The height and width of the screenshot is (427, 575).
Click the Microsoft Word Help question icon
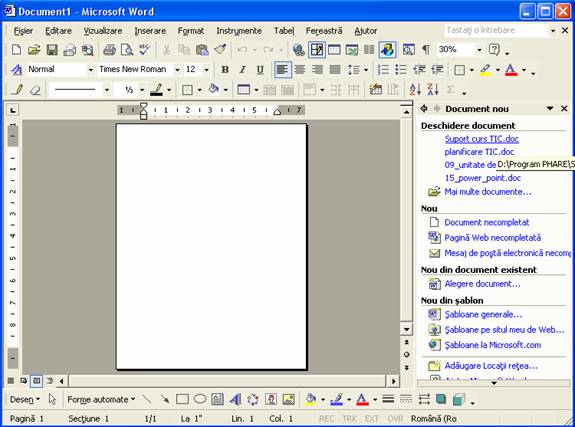[x=494, y=50]
